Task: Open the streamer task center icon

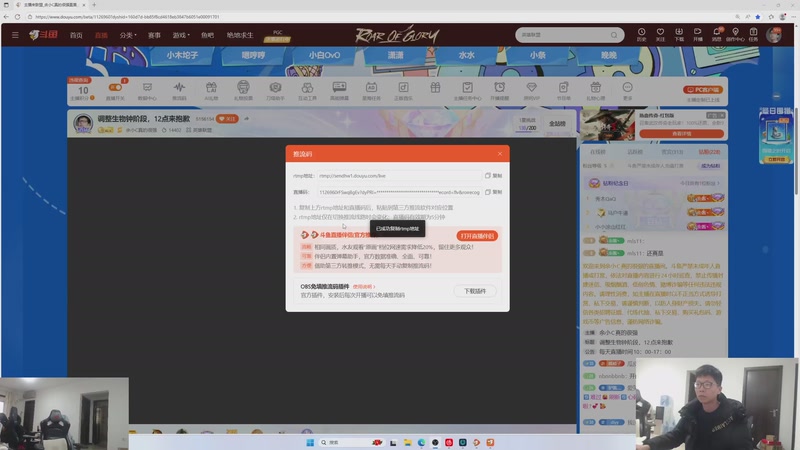Action: click(467, 90)
